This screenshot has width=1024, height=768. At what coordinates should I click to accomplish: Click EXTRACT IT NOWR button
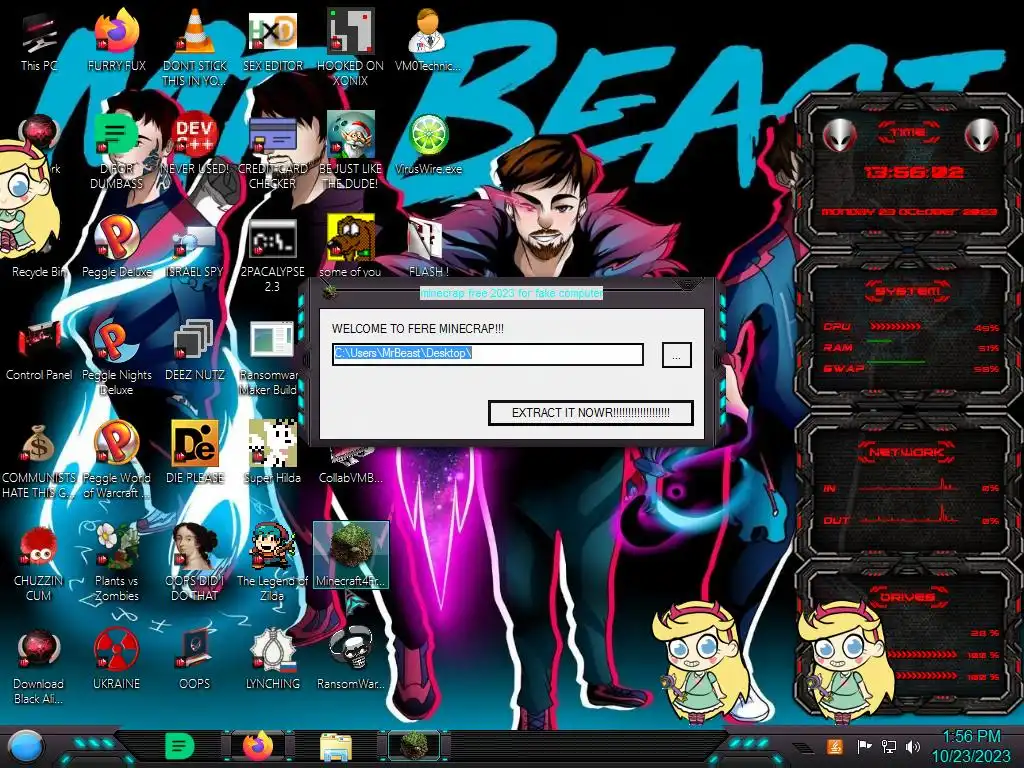pyautogui.click(x=590, y=413)
